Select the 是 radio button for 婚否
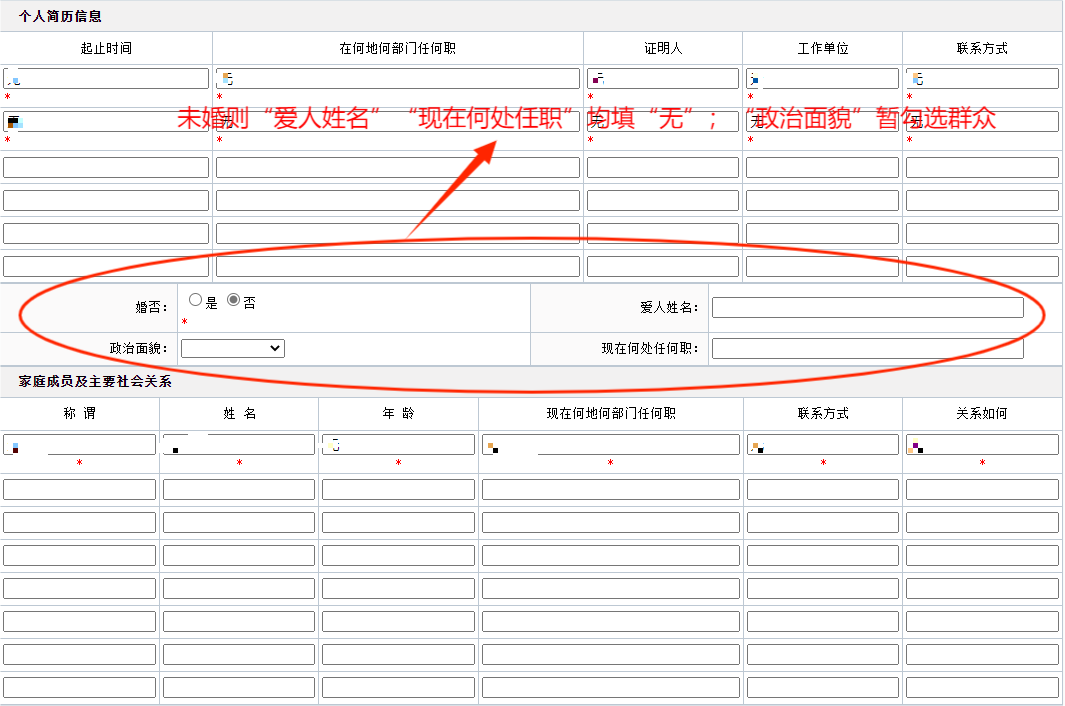Viewport: 1065px width, 706px height. click(195, 300)
